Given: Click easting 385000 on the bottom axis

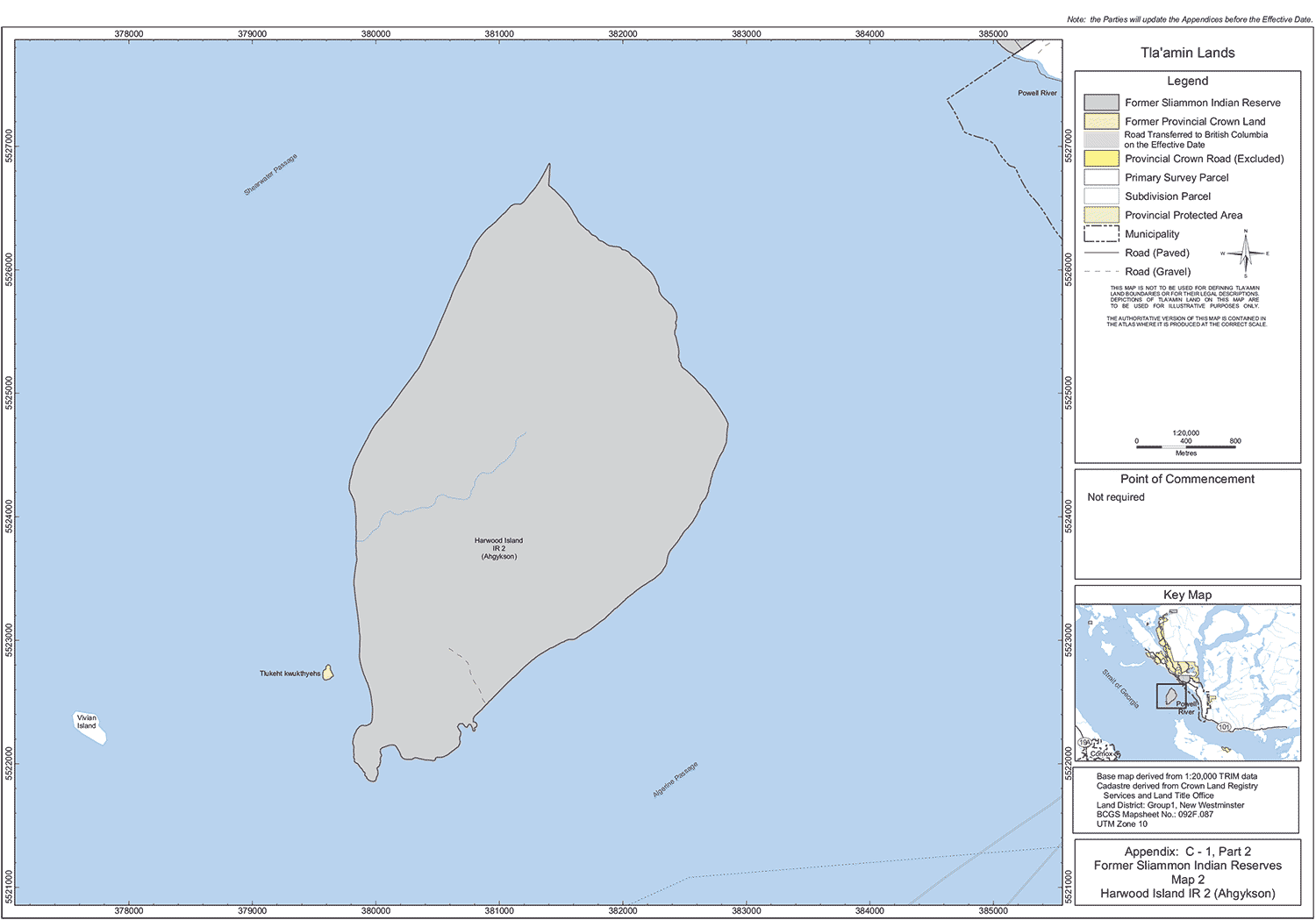Looking at the screenshot, I should (x=993, y=910).
